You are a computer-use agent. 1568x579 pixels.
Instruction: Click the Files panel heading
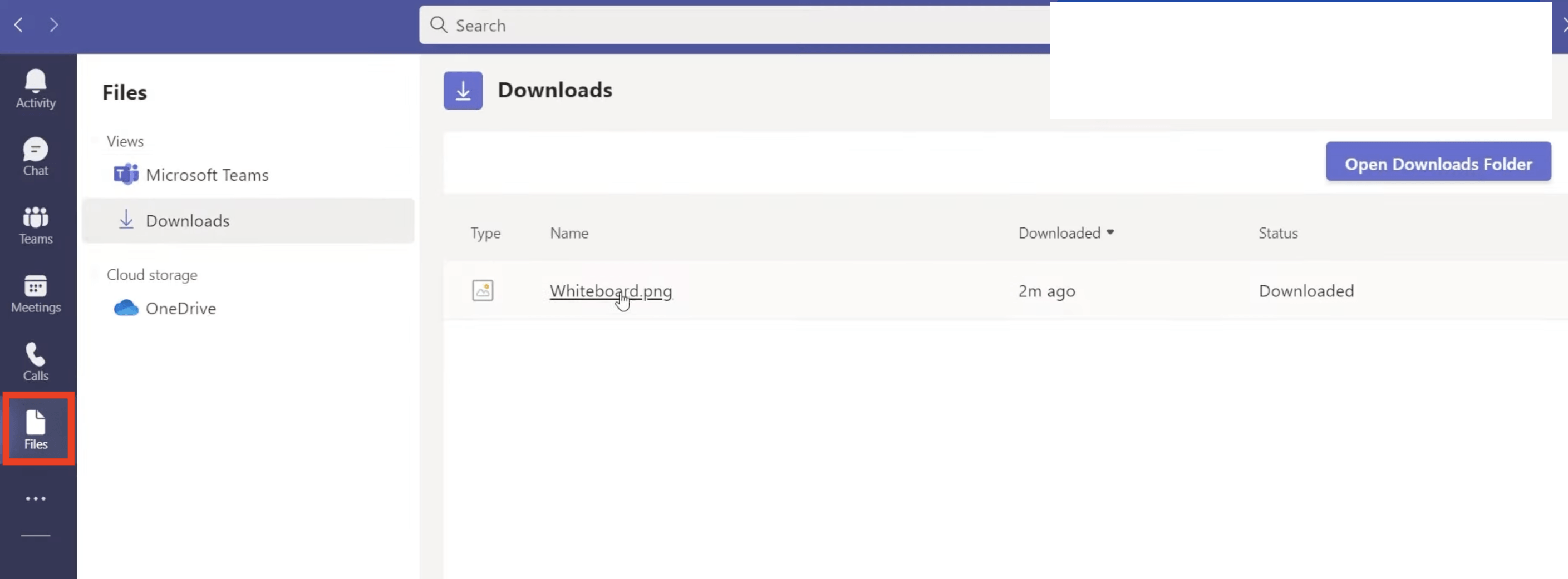(x=124, y=93)
